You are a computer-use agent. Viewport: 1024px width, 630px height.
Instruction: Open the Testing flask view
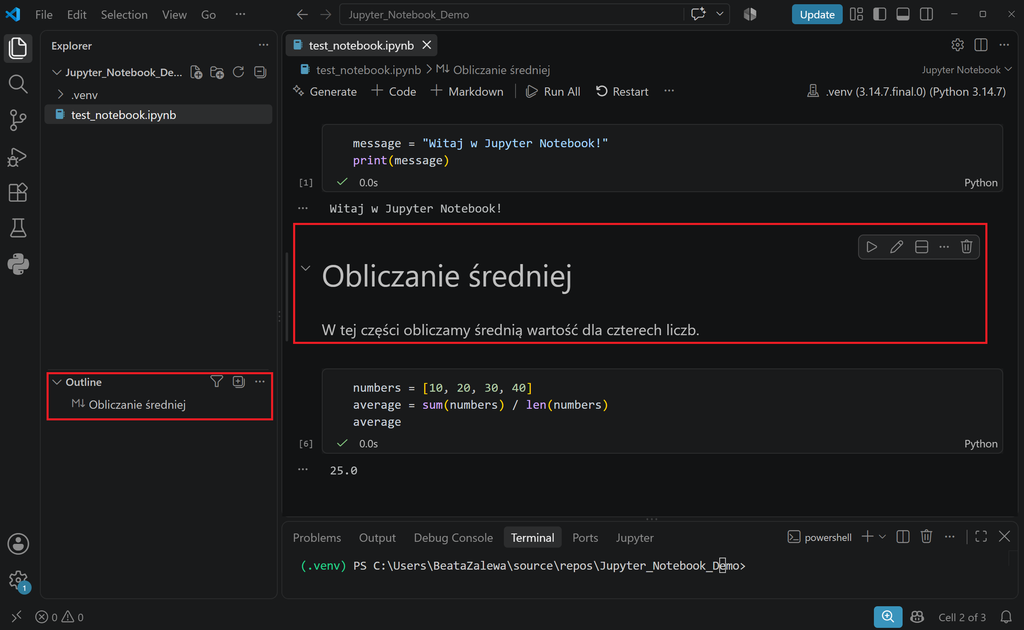coord(18,228)
